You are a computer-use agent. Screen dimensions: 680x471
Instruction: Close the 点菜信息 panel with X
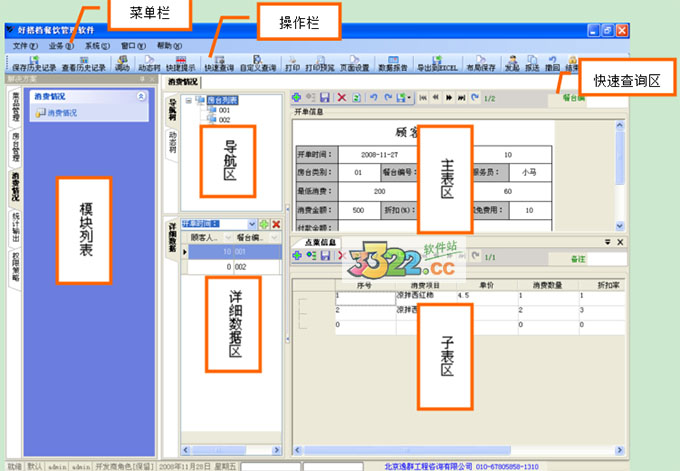[620, 242]
